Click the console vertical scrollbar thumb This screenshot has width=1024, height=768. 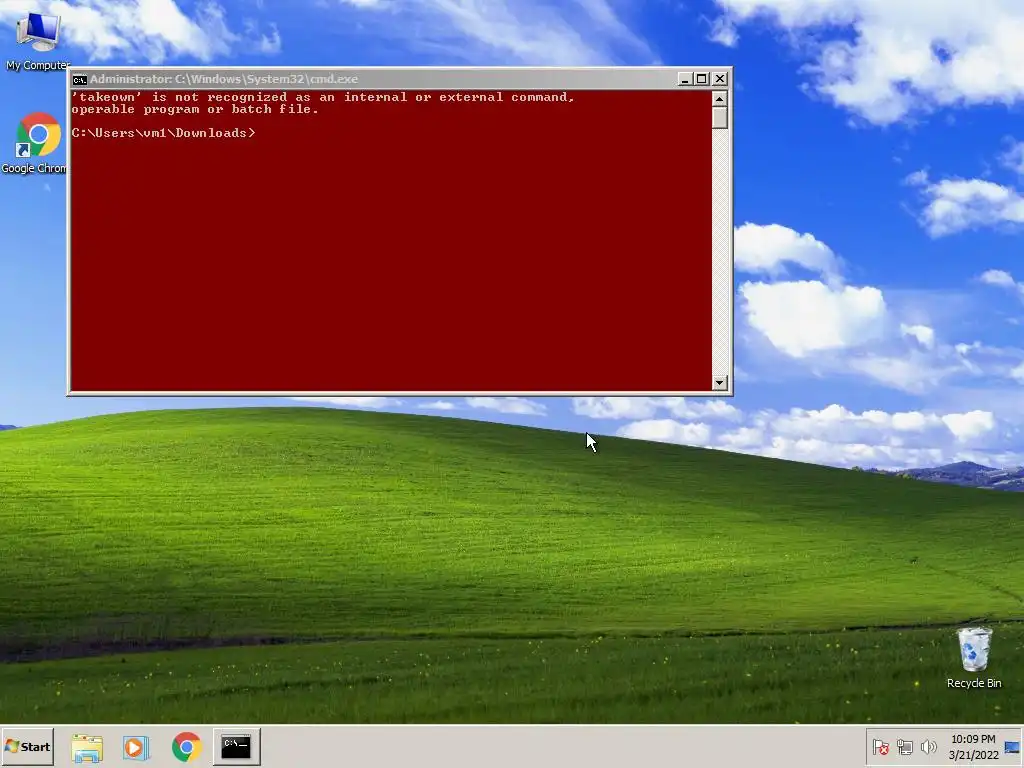[x=720, y=118]
